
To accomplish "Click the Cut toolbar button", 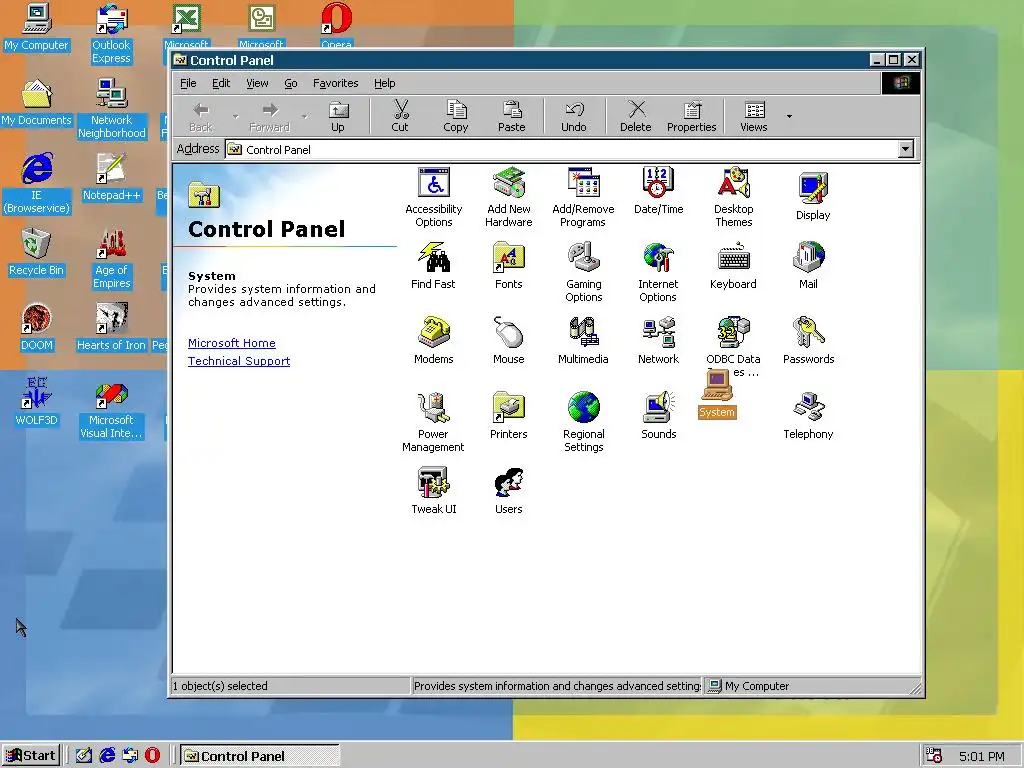I will pyautogui.click(x=400, y=116).
